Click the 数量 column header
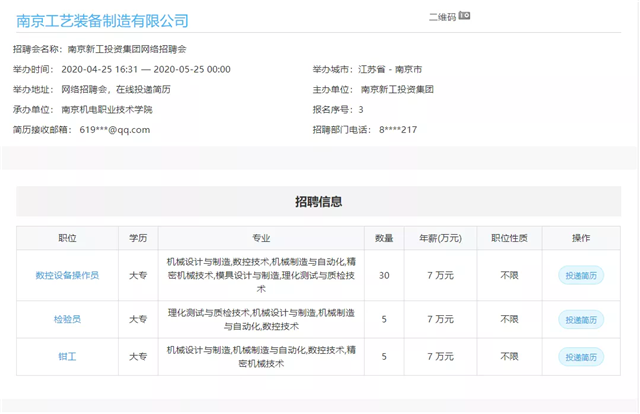Image resolution: width=640 pixels, height=414 pixels. [384, 238]
